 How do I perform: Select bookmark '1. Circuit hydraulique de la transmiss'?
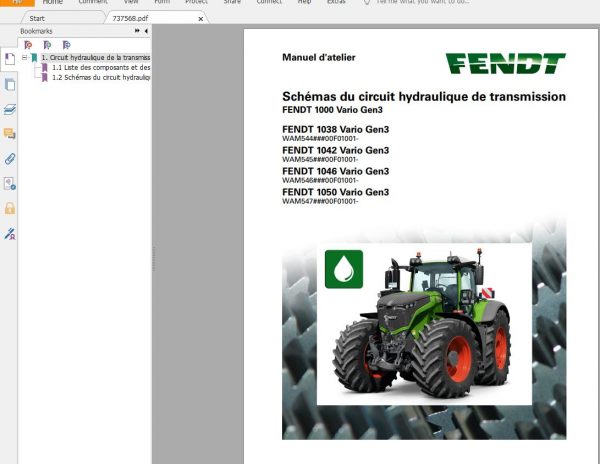click(96, 58)
